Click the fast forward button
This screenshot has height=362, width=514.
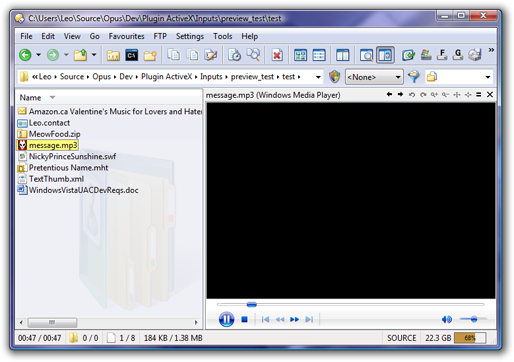(x=294, y=319)
